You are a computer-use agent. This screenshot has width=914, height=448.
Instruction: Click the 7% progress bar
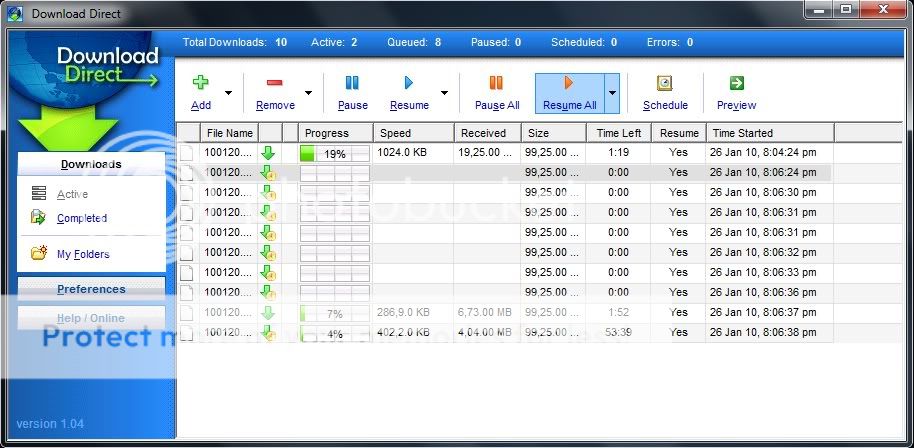pyautogui.click(x=335, y=313)
